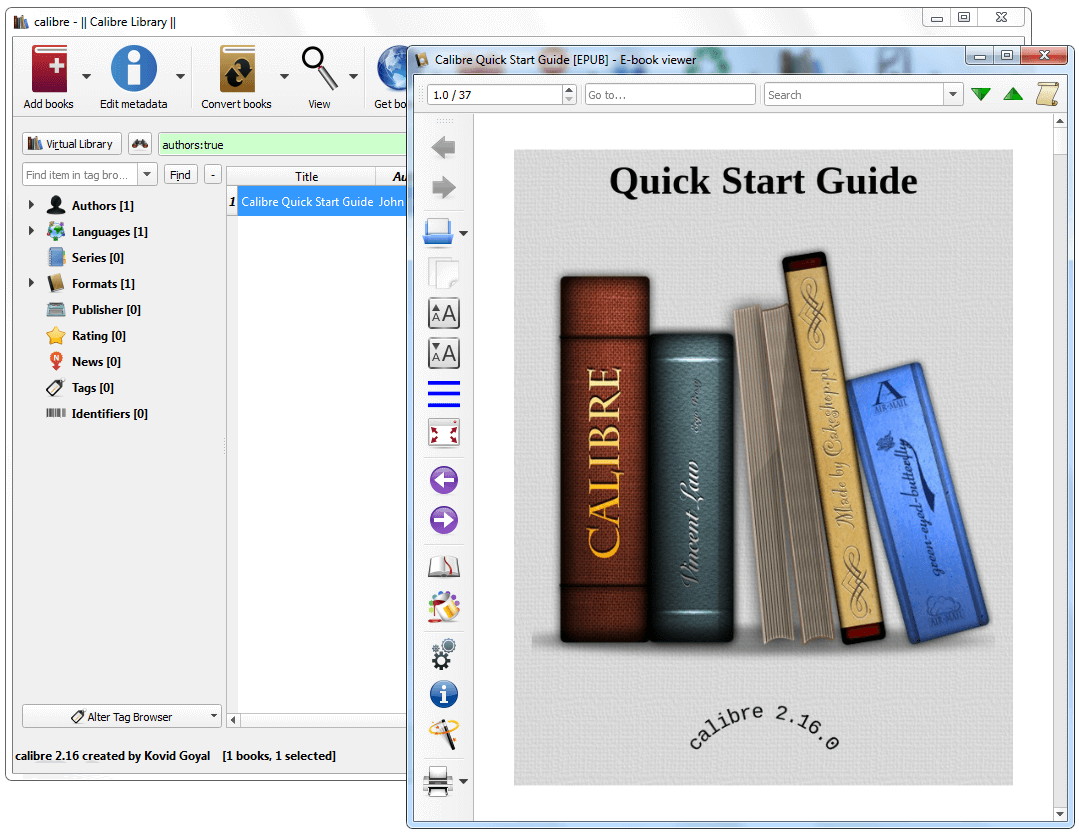This screenshot has width=1079, height=833.
Task: Open the viewer Search box dropdown
Action: point(951,95)
